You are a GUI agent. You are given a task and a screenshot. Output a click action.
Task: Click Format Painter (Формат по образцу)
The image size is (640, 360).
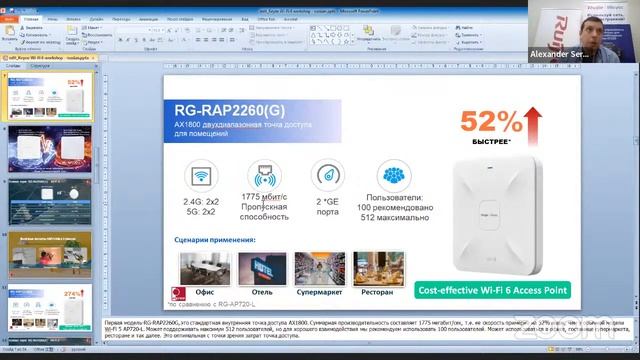pos(40,42)
